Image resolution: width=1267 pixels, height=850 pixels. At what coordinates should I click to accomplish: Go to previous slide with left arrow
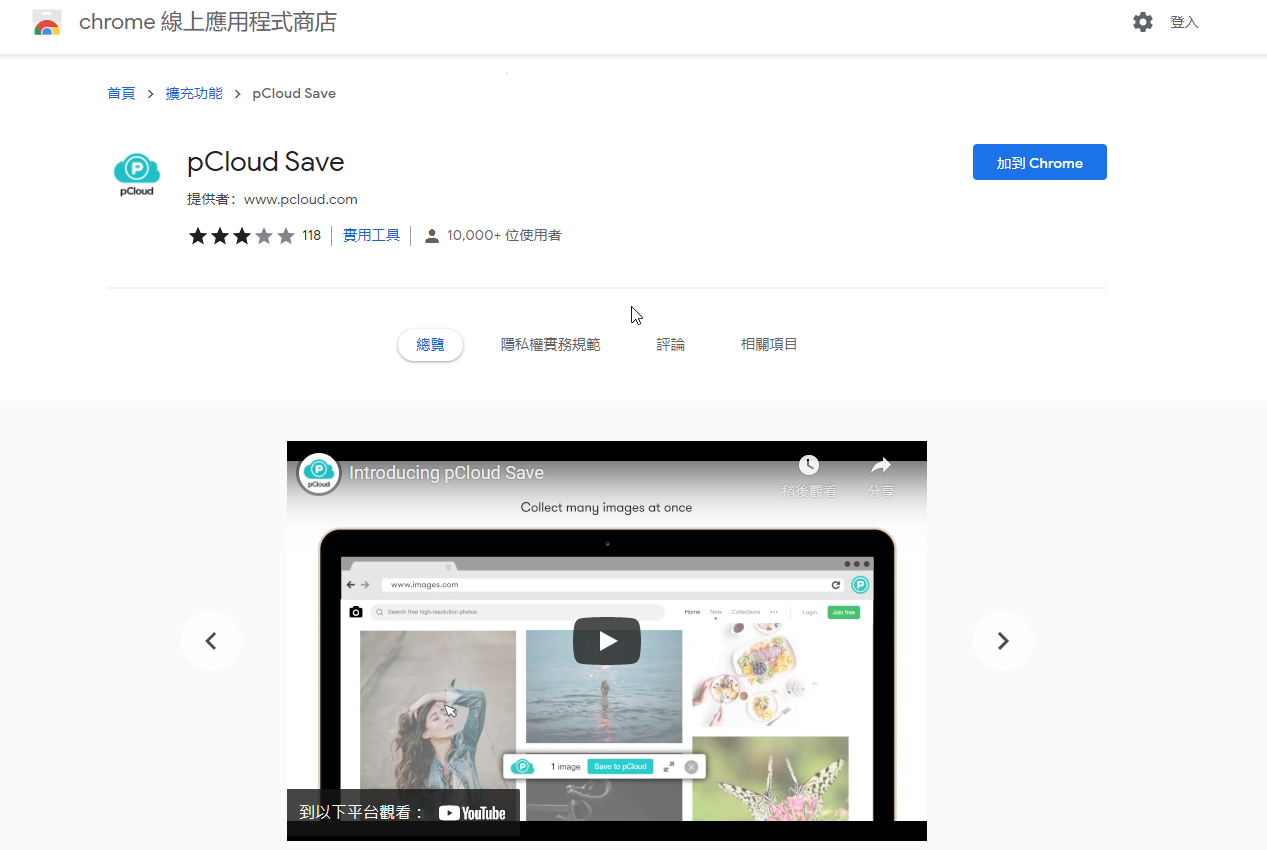pyautogui.click(x=211, y=641)
